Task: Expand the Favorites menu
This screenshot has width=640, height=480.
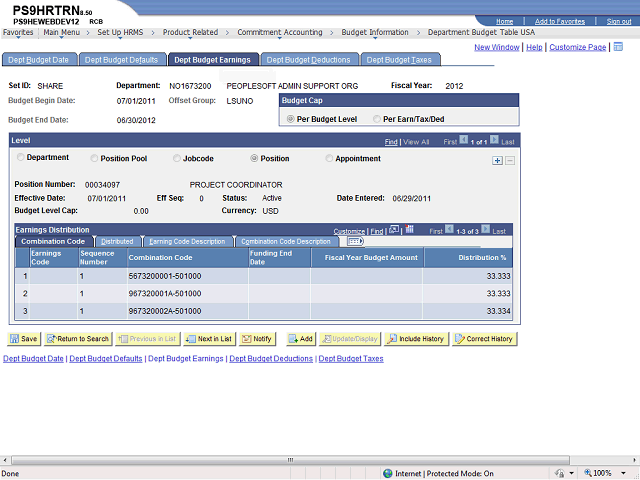Action: 18,33
